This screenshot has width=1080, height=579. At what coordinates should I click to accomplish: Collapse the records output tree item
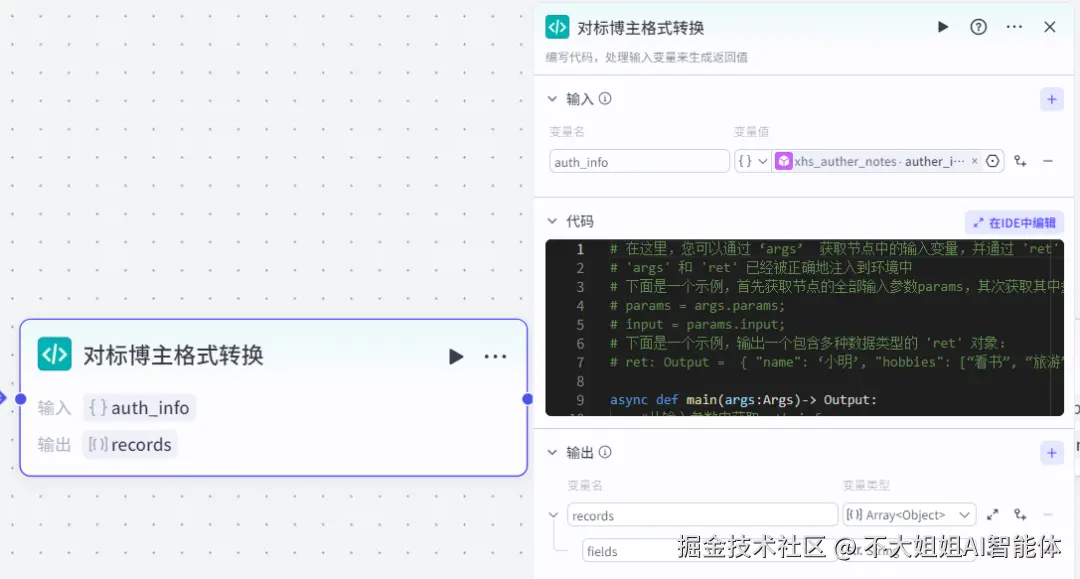coord(553,514)
